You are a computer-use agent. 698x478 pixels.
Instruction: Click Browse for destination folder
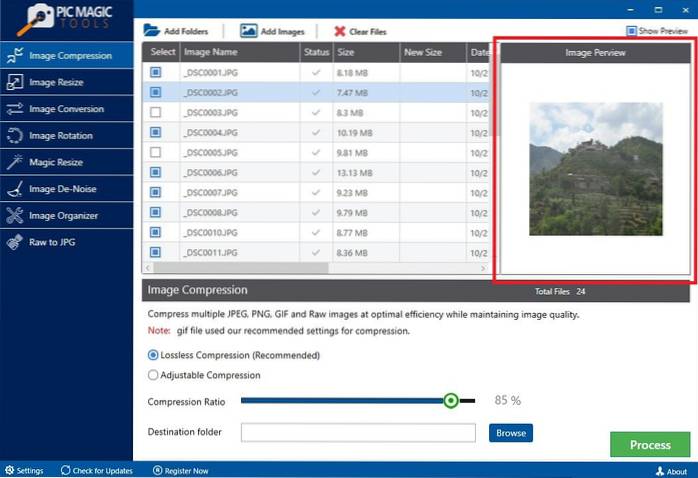click(x=510, y=432)
